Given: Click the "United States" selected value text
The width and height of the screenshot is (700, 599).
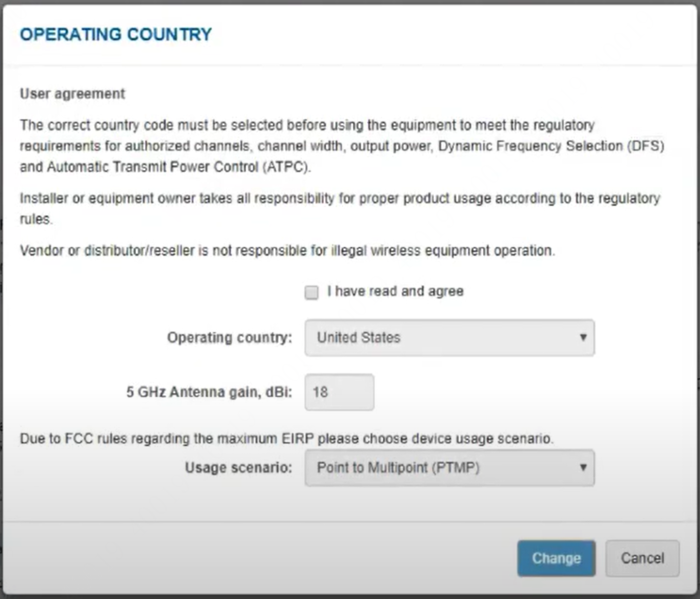Looking at the screenshot, I should coord(358,338).
